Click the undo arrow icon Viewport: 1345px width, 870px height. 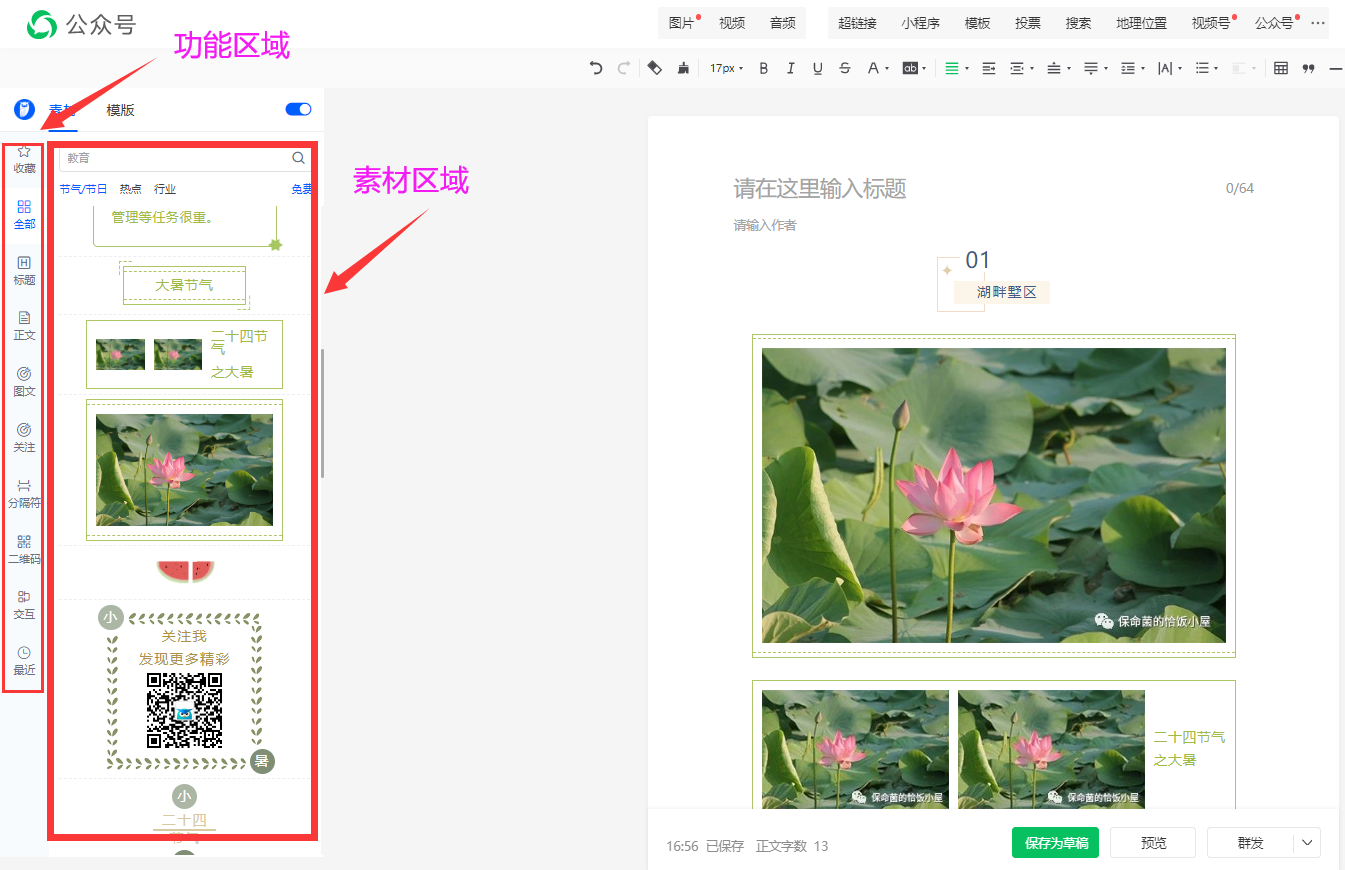coord(596,68)
